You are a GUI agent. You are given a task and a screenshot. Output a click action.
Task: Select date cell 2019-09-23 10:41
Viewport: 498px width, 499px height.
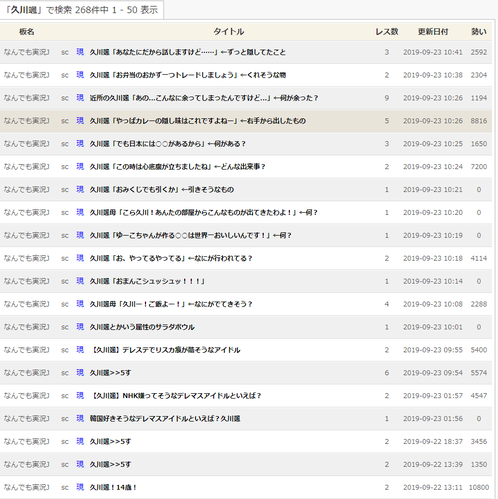(x=433, y=52)
